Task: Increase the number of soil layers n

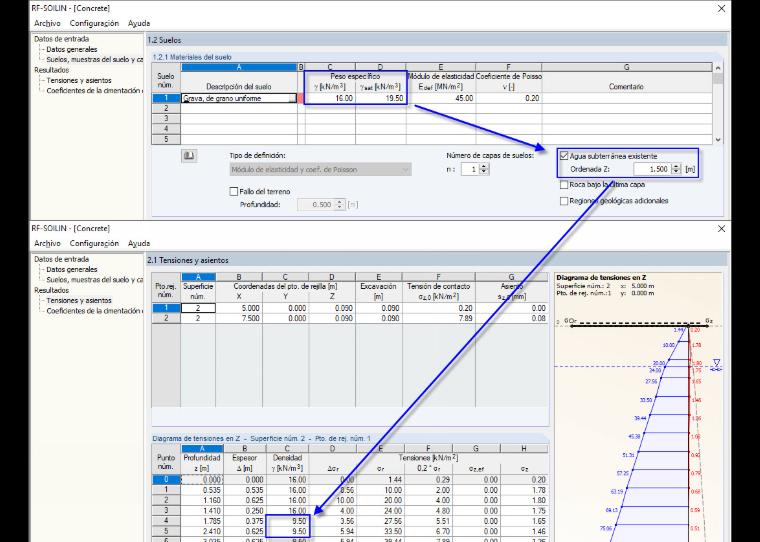Action: coord(484,167)
